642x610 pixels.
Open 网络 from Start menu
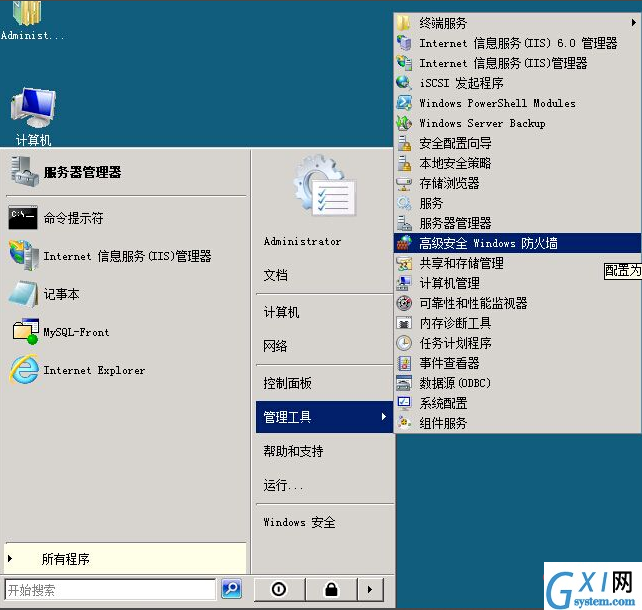[x=275, y=346]
